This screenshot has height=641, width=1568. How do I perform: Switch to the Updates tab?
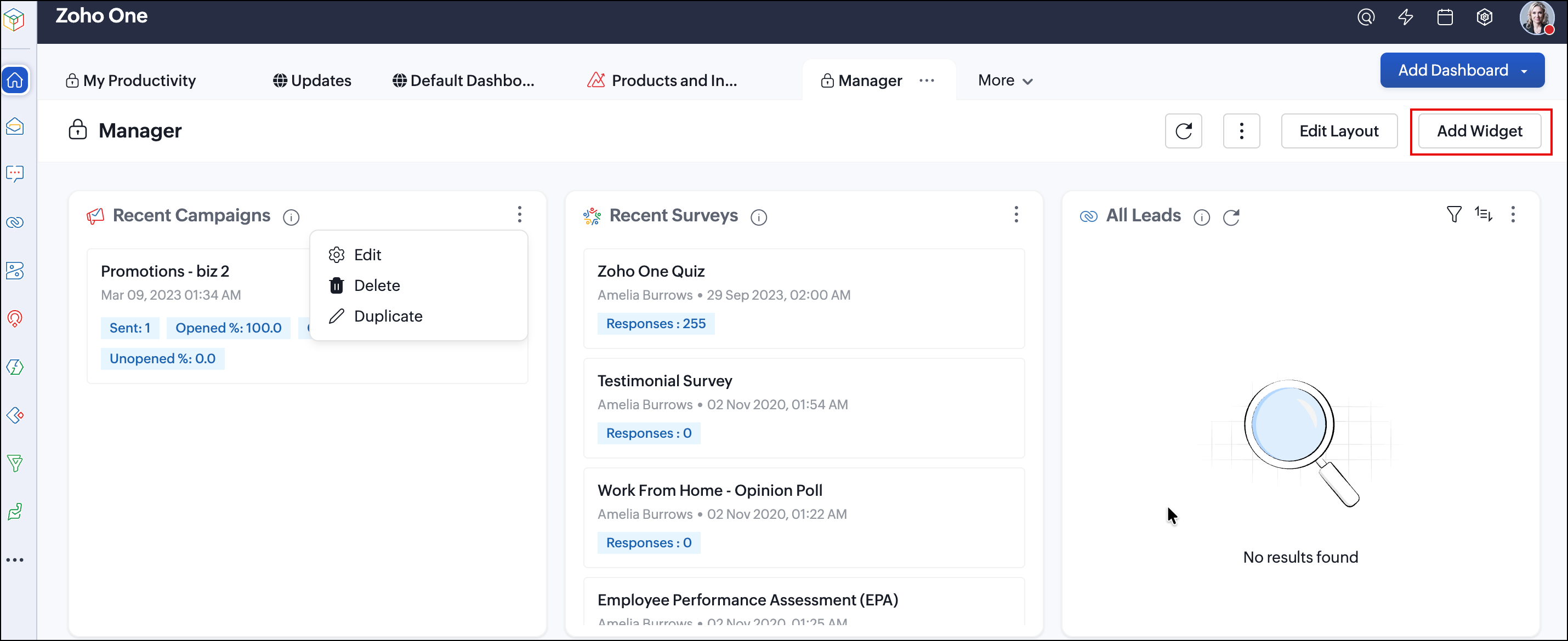click(x=313, y=81)
